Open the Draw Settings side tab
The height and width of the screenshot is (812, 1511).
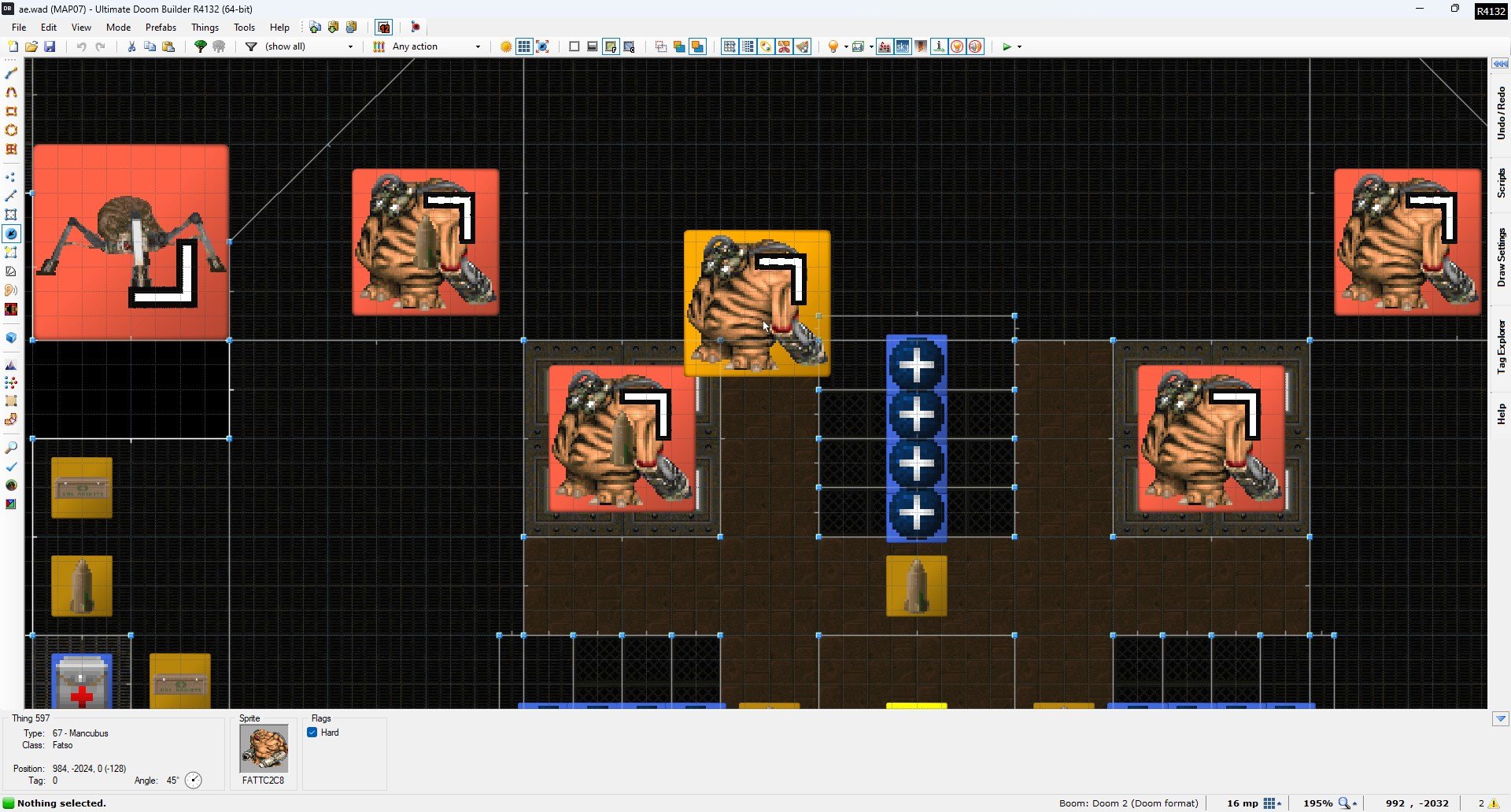tap(1501, 257)
